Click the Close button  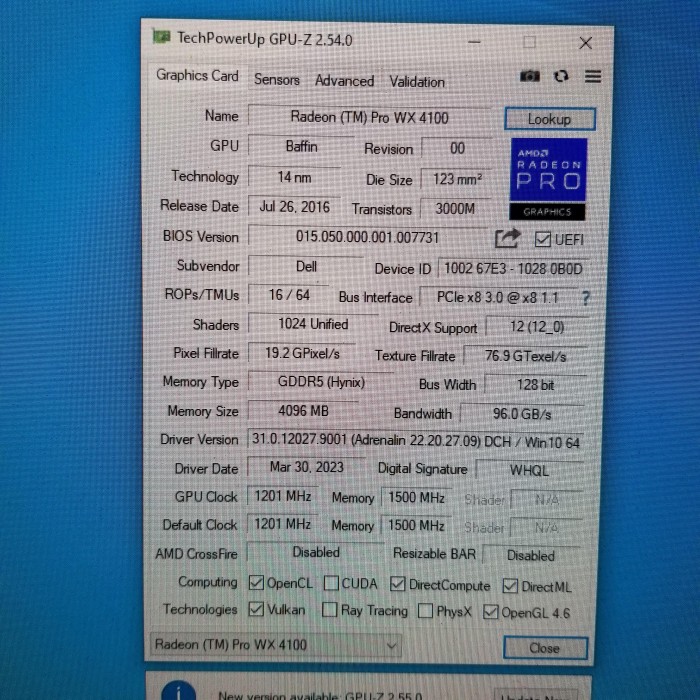pyautogui.click(x=545, y=648)
